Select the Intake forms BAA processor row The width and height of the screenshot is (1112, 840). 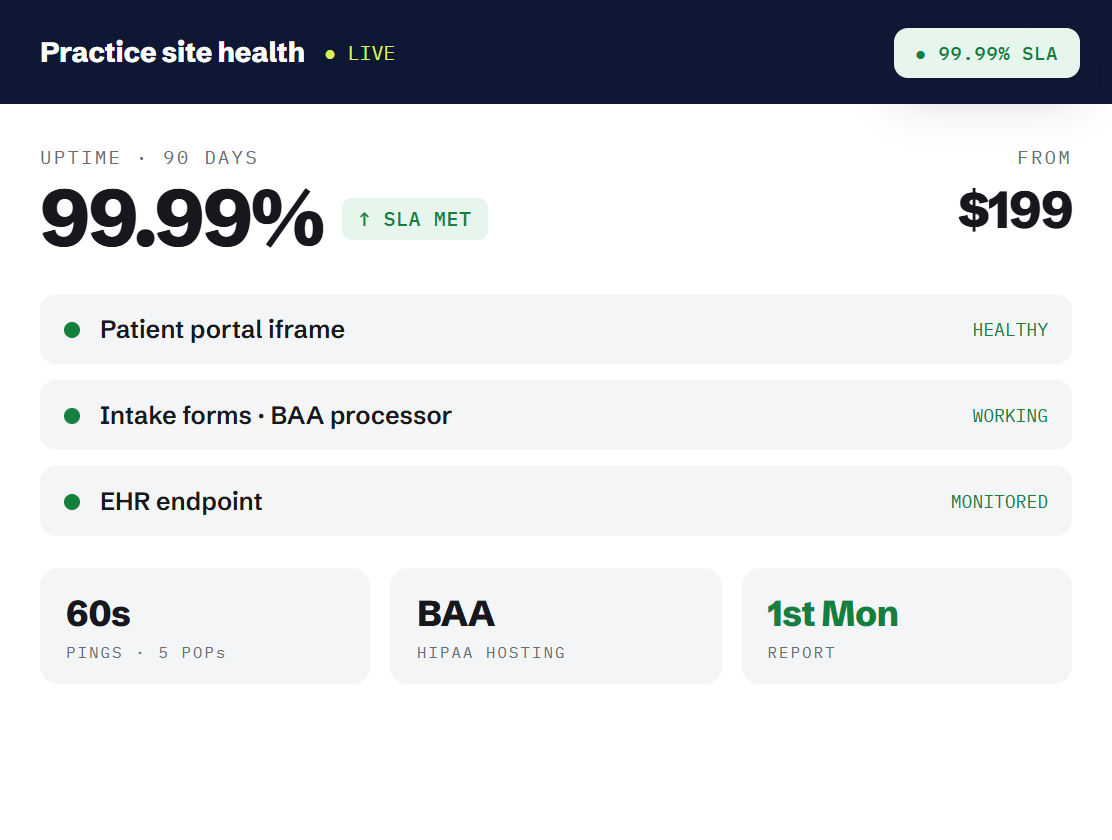(x=555, y=415)
